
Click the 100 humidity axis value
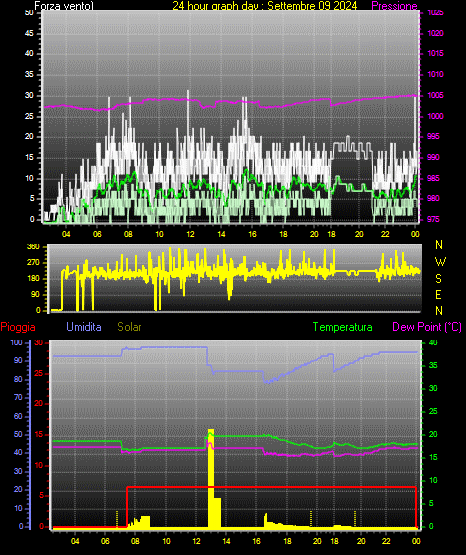[x=16, y=342]
